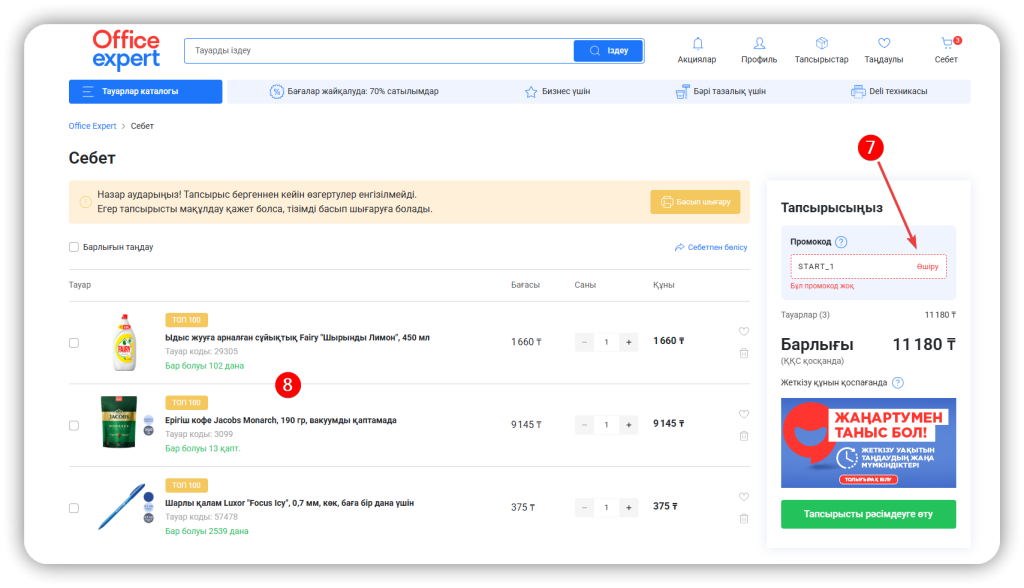Increase Fairy quantity with plus button
The image size is (1024, 588).
click(x=629, y=342)
